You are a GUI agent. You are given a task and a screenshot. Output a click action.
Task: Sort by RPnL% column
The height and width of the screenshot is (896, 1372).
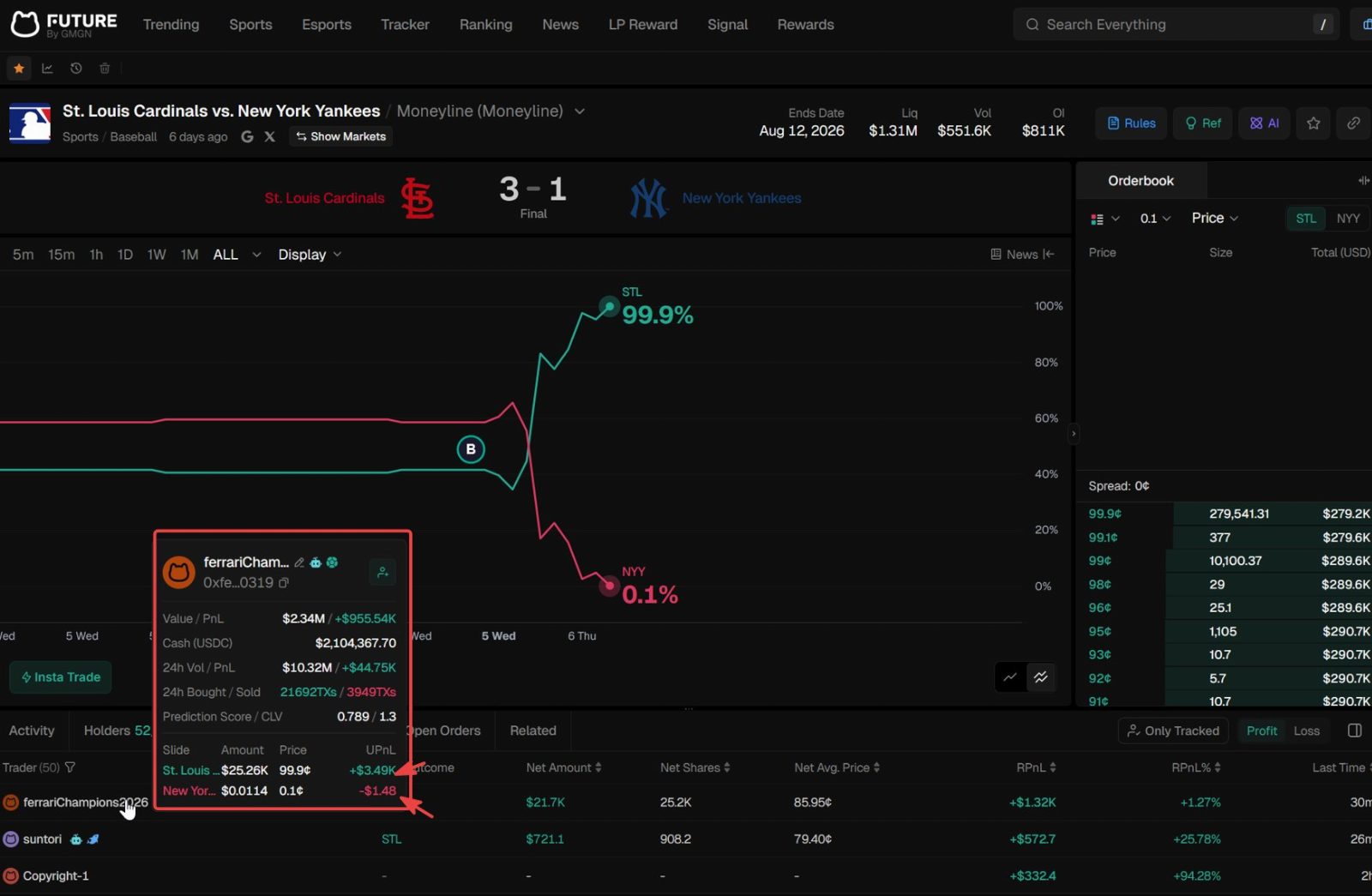click(1196, 767)
